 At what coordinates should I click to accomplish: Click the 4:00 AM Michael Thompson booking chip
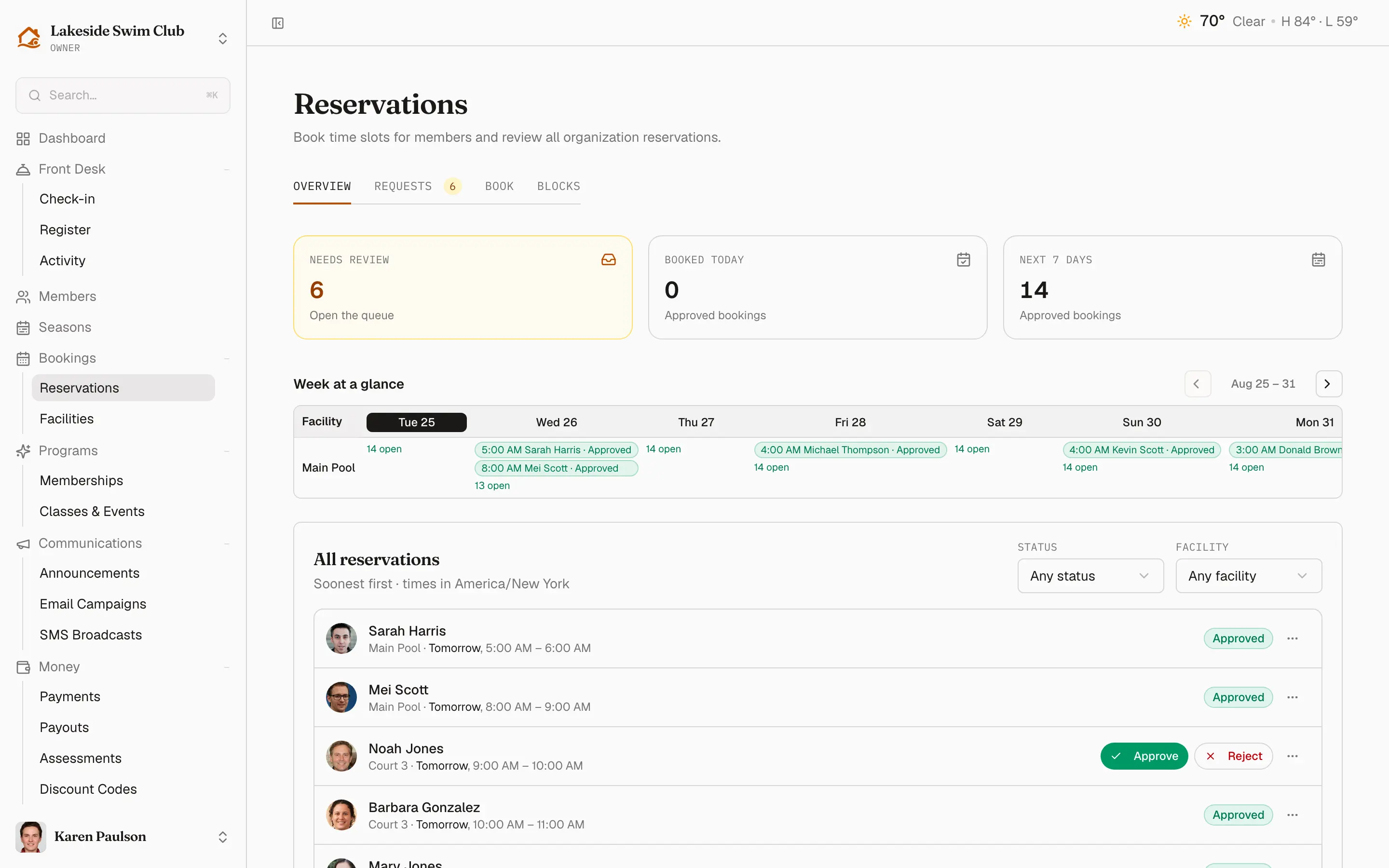coord(850,450)
